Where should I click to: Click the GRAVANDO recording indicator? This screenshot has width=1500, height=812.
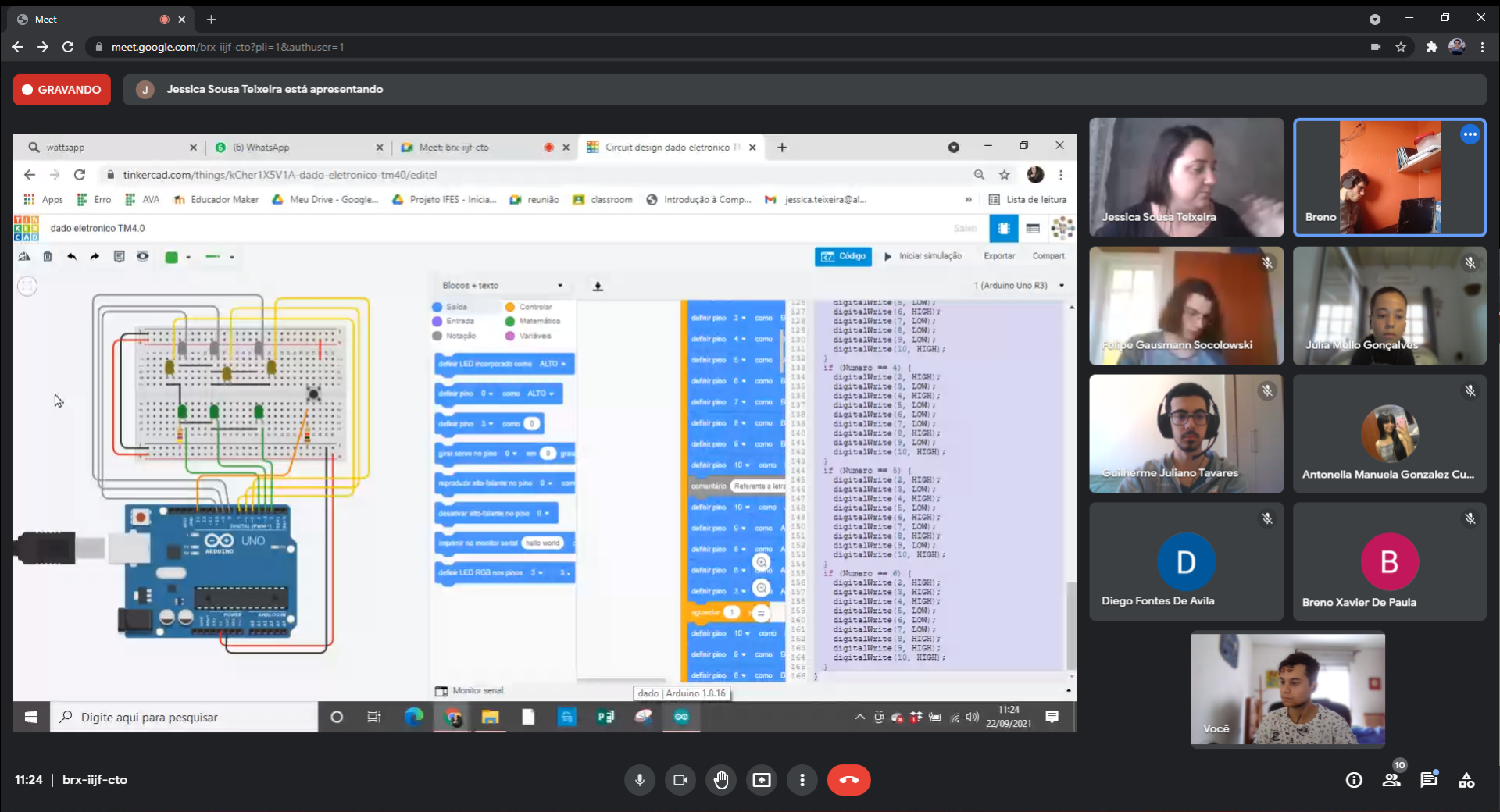click(62, 90)
